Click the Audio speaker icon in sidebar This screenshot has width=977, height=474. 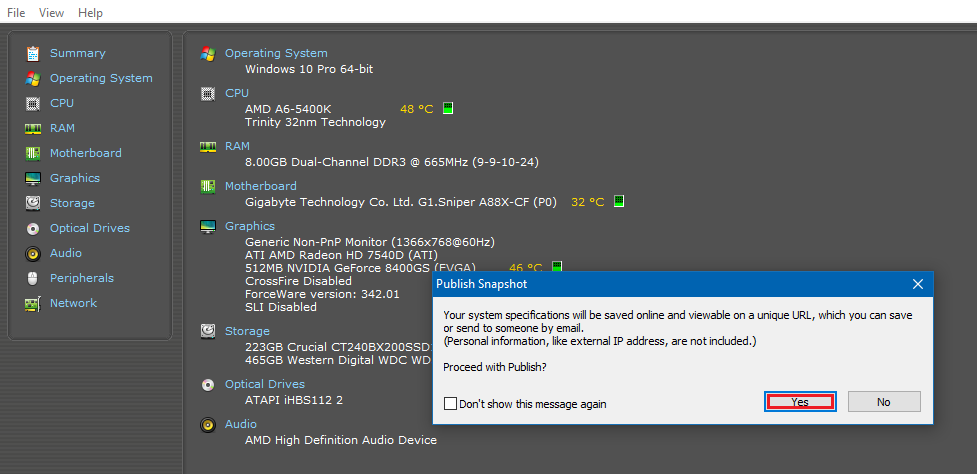point(33,254)
